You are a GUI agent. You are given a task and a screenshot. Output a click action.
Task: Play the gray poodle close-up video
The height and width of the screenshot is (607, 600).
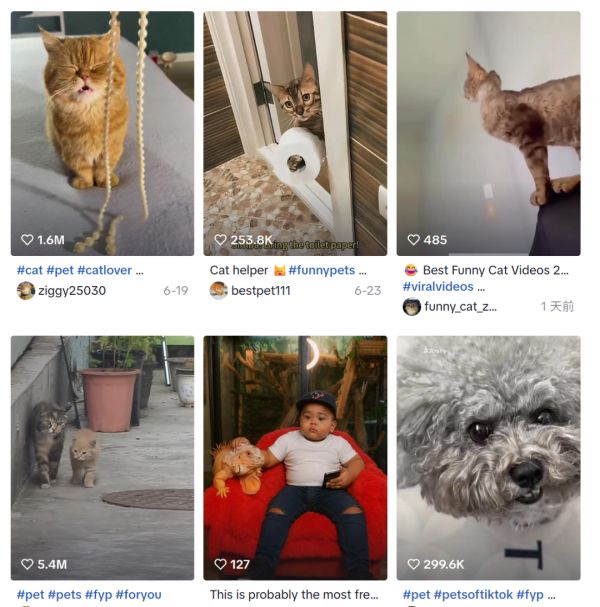489,458
